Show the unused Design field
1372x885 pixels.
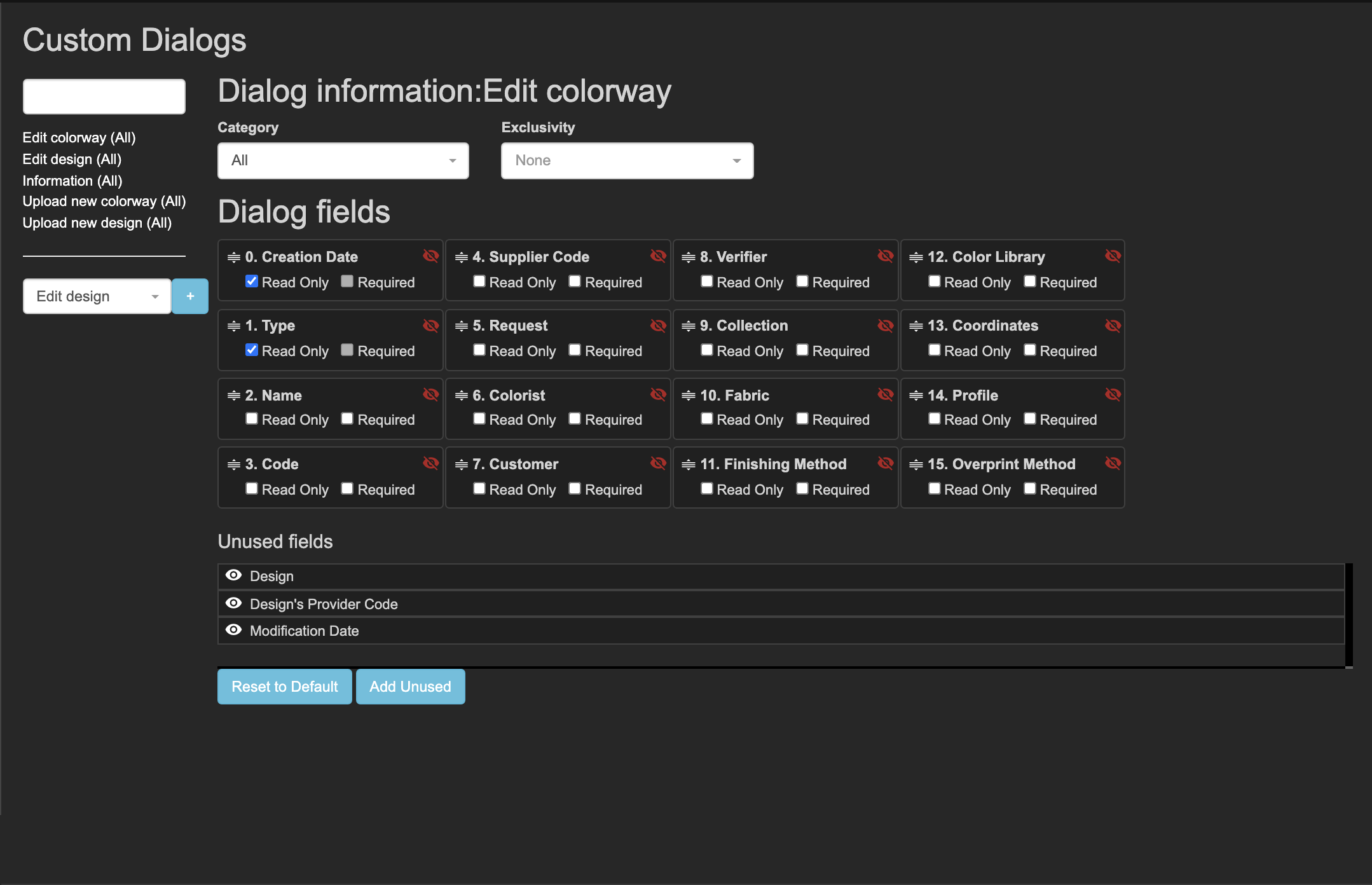(234, 575)
